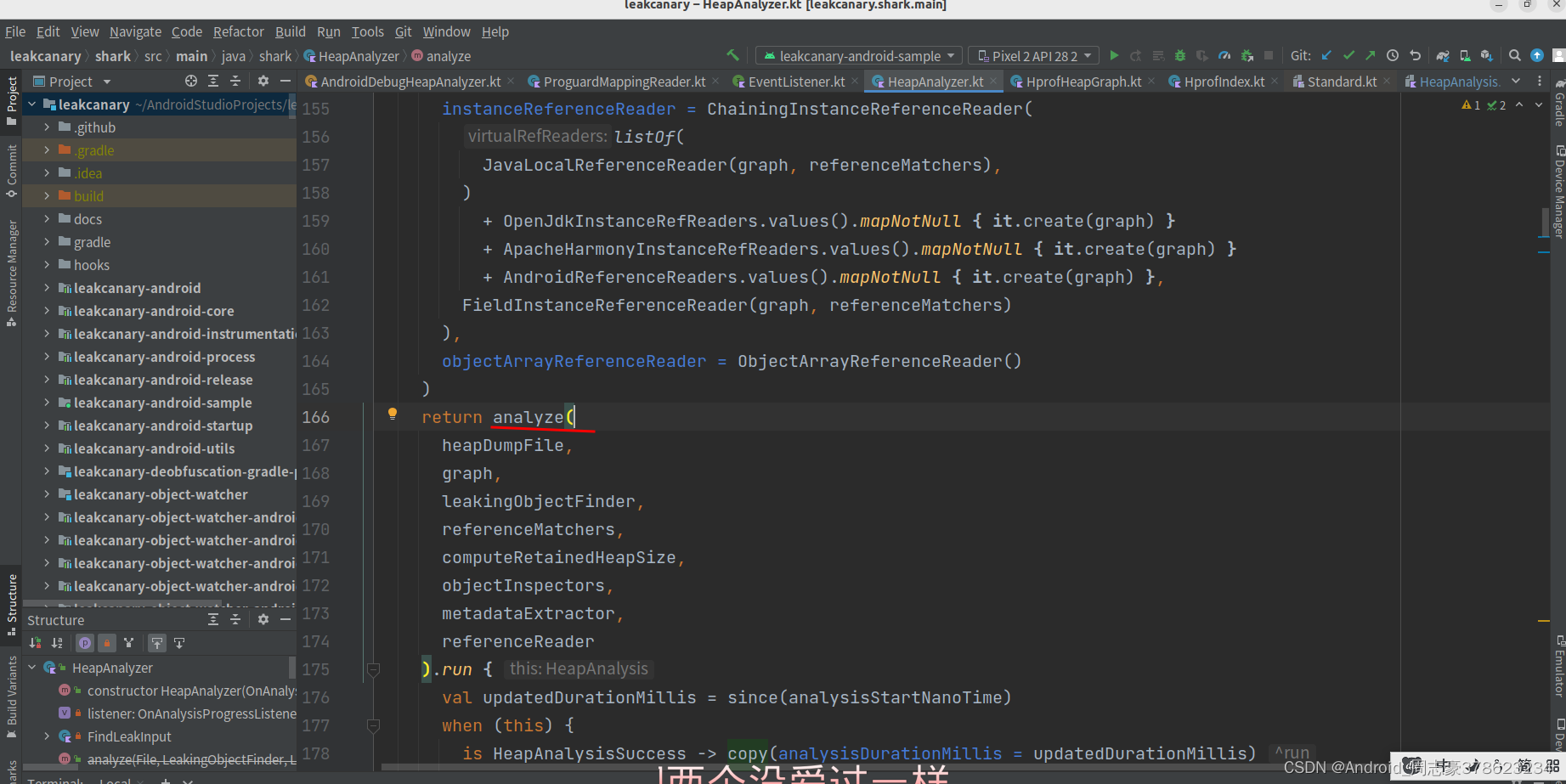Close the ProguardMappingReader.kt tab
Screen dimensions: 1566x784
point(715,82)
